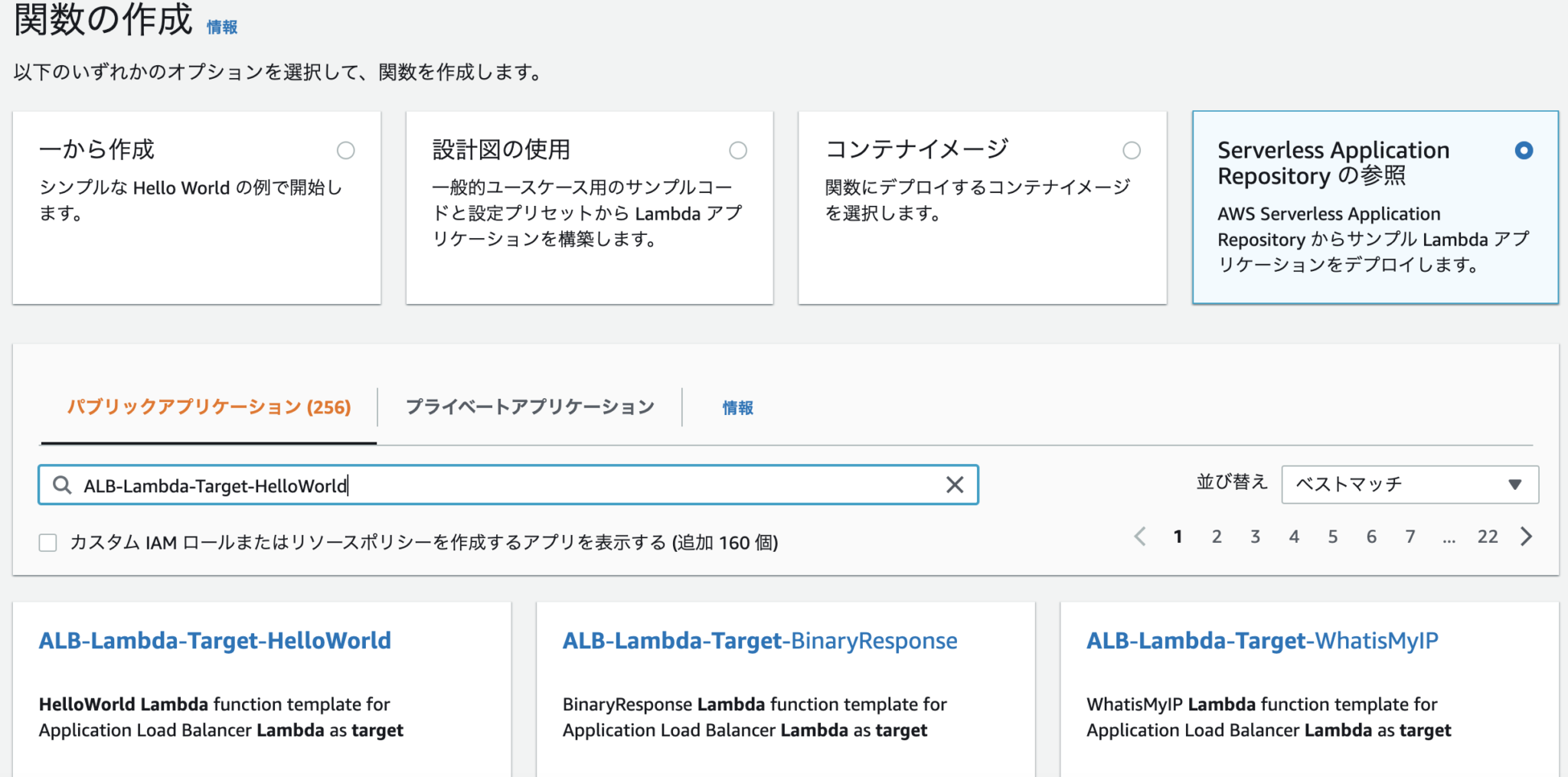
Task: Choose the コンテナイメージ option
Action: pyautogui.click(x=1132, y=151)
